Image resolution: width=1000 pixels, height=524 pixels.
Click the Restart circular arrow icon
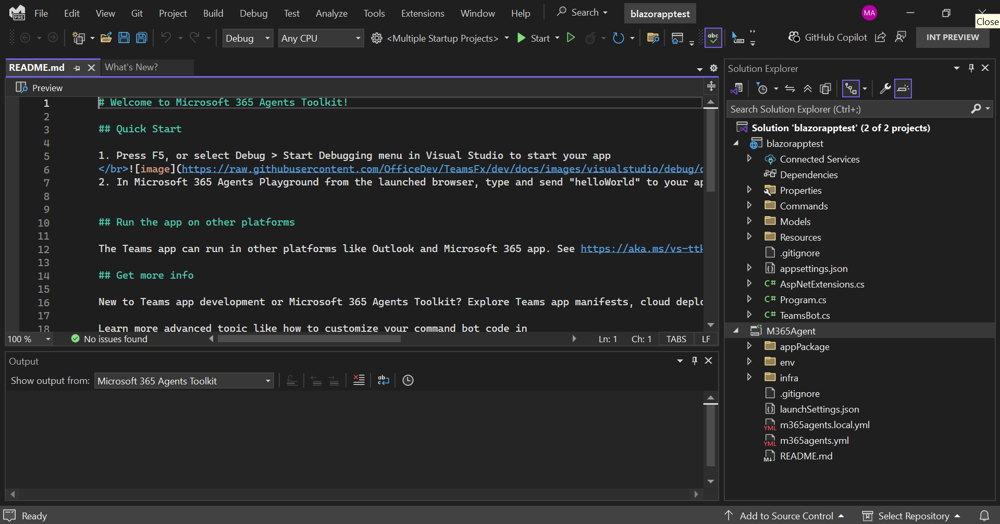(618, 38)
